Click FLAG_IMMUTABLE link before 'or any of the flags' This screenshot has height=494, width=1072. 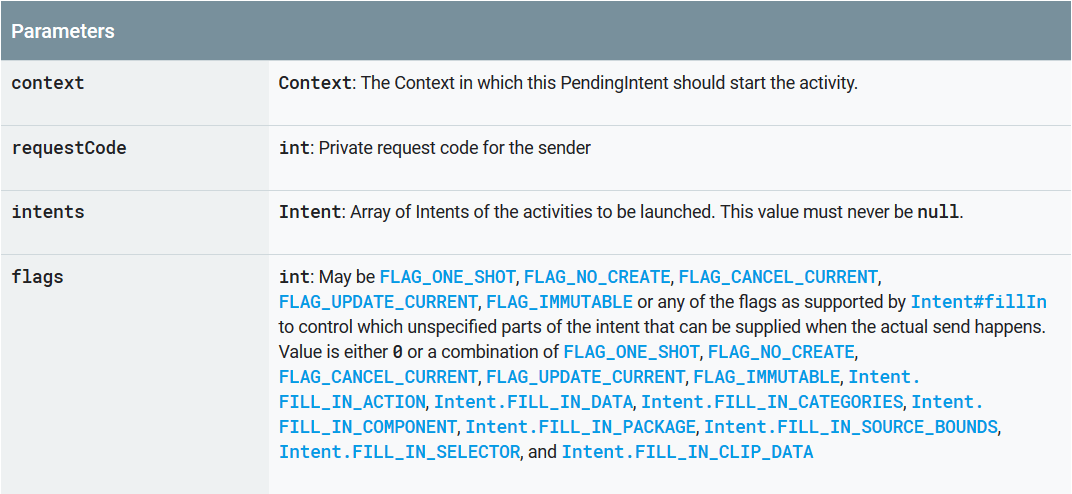click(x=560, y=301)
